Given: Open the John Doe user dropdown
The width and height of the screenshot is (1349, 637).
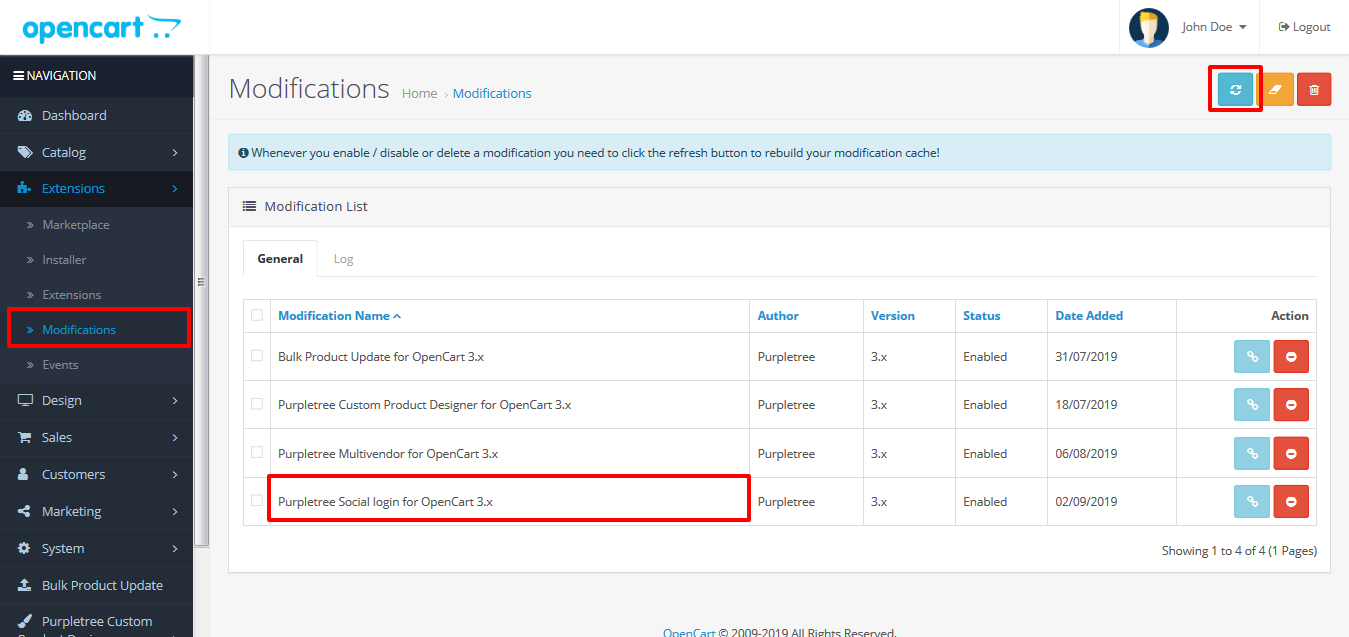Looking at the screenshot, I should pos(1214,27).
